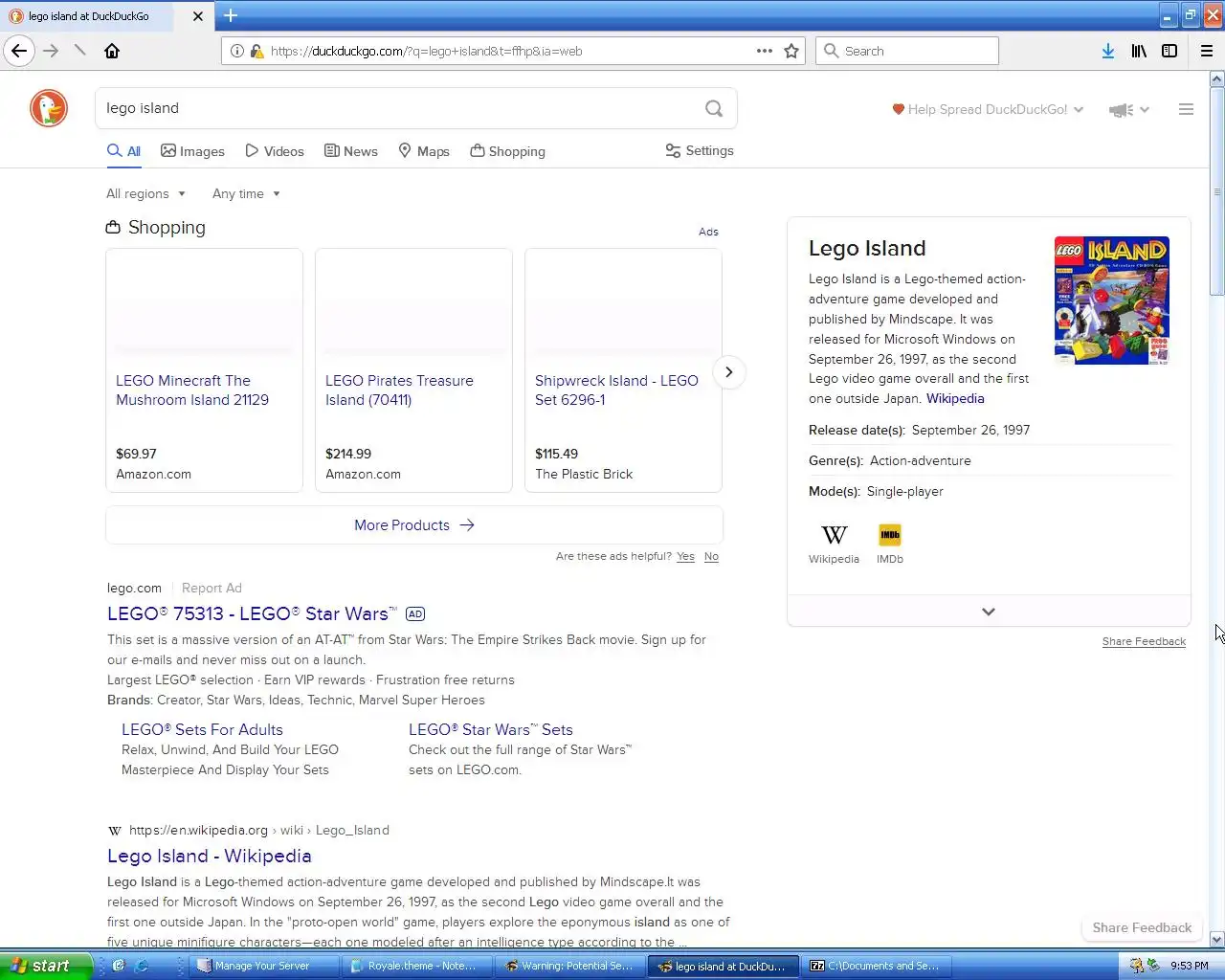Click the padlock security icon in address bar

point(256,51)
